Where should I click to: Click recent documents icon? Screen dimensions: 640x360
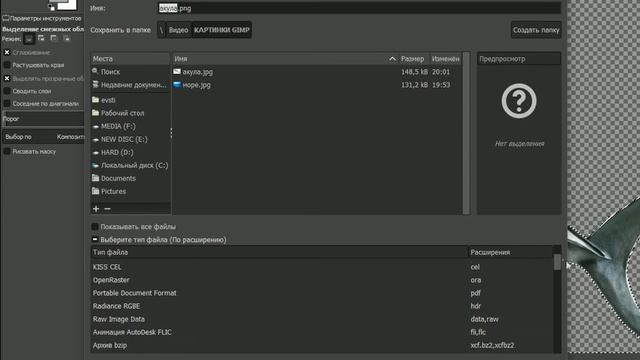pyautogui.click(x=96, y=84)
